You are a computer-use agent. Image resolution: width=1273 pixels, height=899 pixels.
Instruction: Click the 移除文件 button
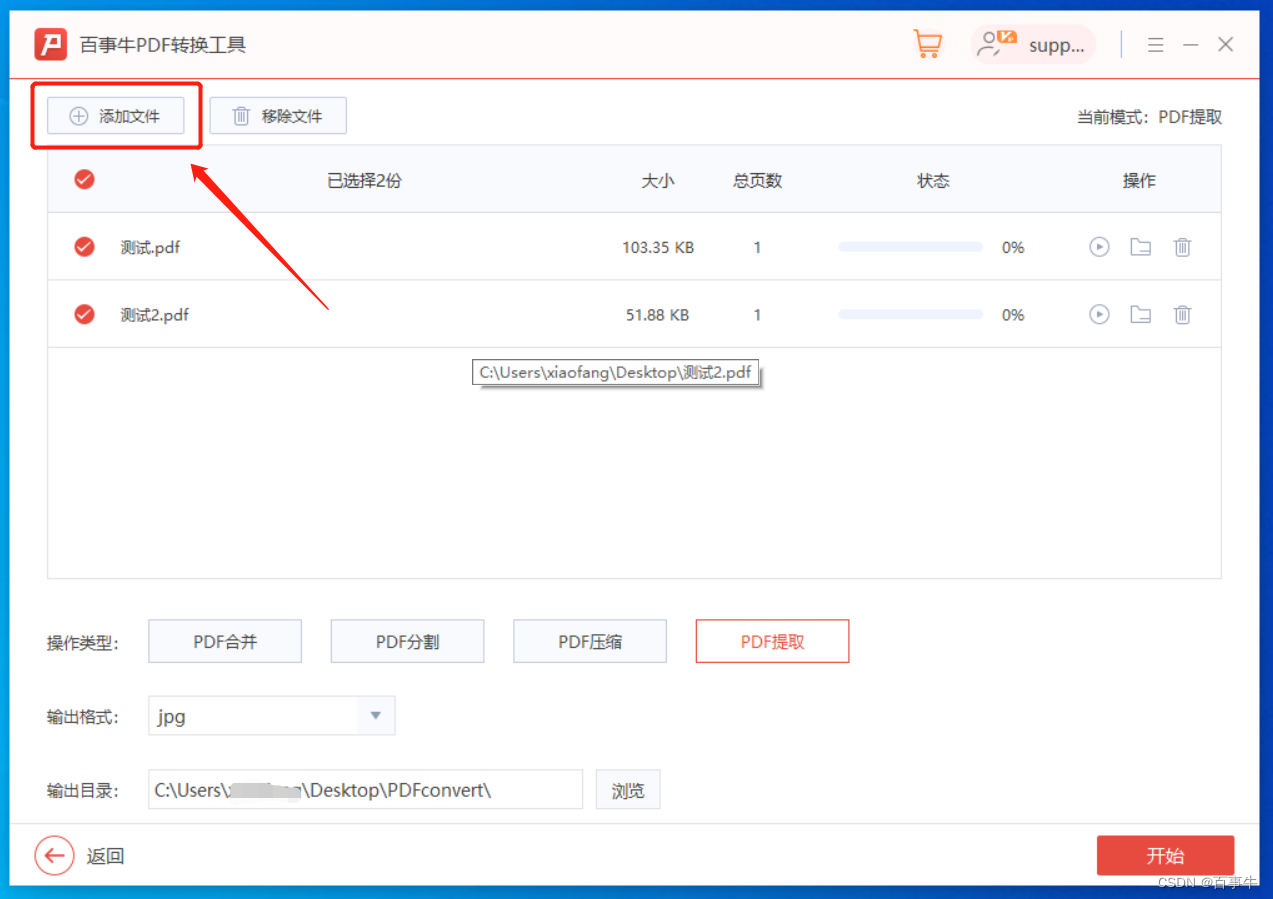click(278, 116)
